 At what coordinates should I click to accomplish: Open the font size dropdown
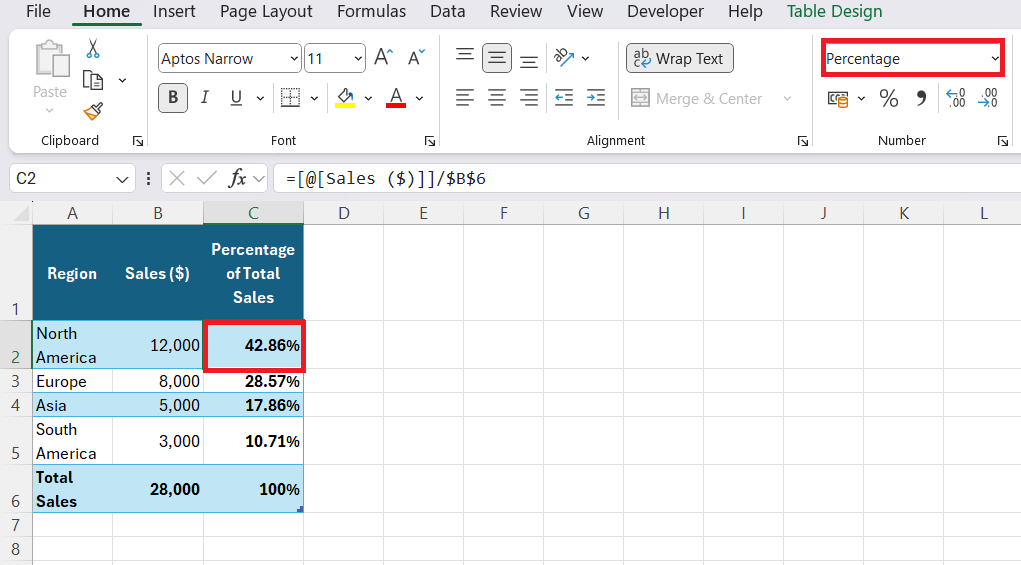coord(358,59)
